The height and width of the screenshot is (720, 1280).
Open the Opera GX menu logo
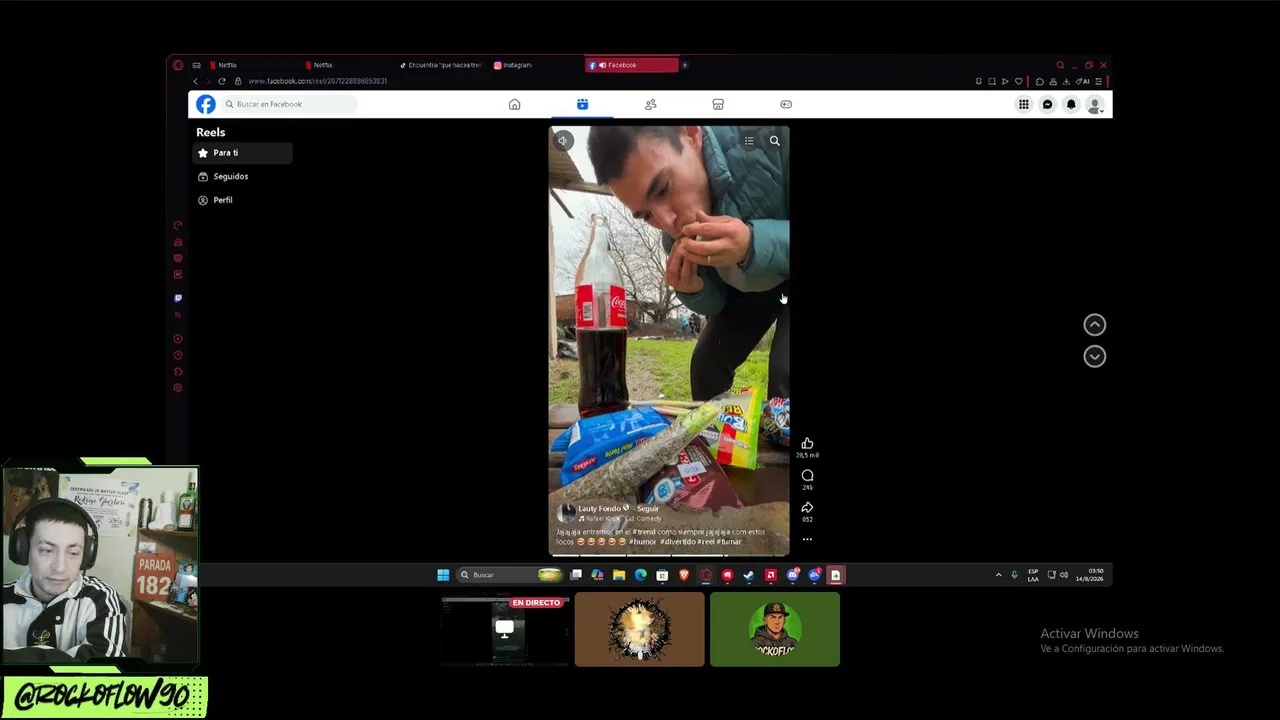(x=178, y=65)
